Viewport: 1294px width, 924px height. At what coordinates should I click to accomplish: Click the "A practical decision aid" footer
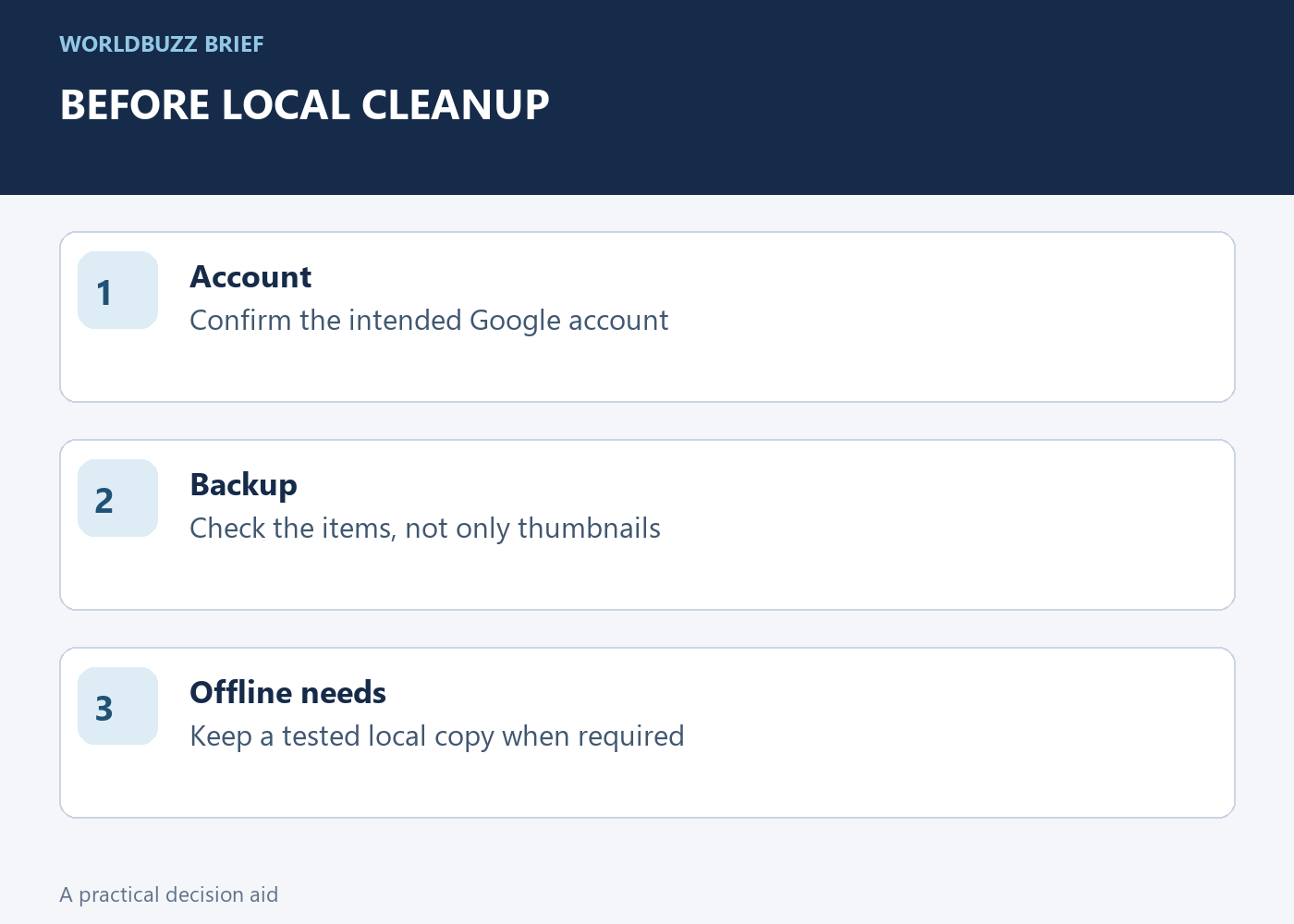tap(169, 894)
